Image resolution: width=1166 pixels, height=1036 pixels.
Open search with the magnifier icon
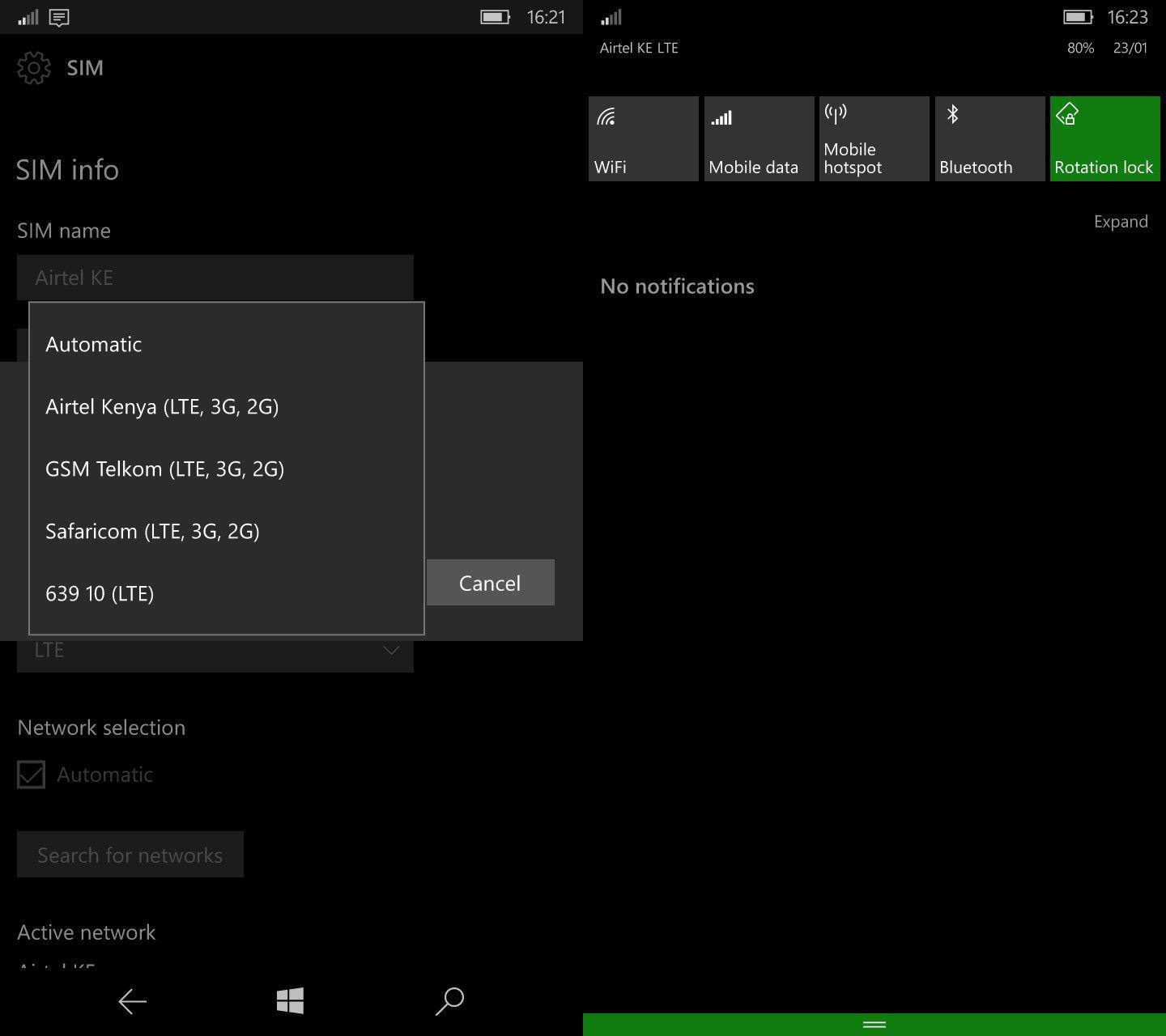coord(449,1001)
